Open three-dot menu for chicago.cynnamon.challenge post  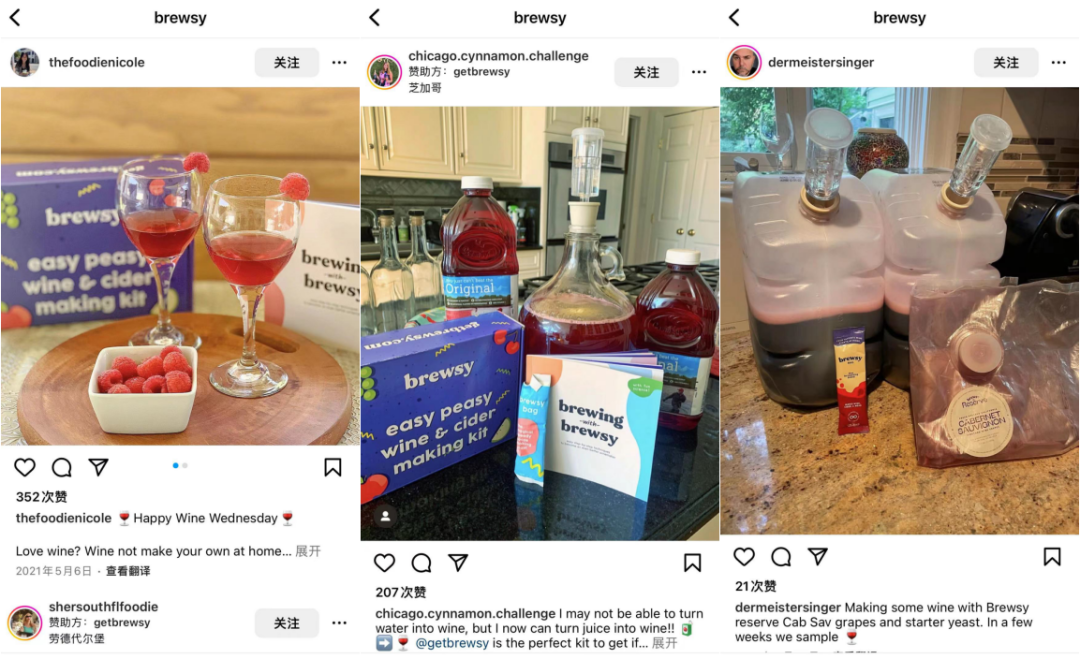[x=699, y=72]
